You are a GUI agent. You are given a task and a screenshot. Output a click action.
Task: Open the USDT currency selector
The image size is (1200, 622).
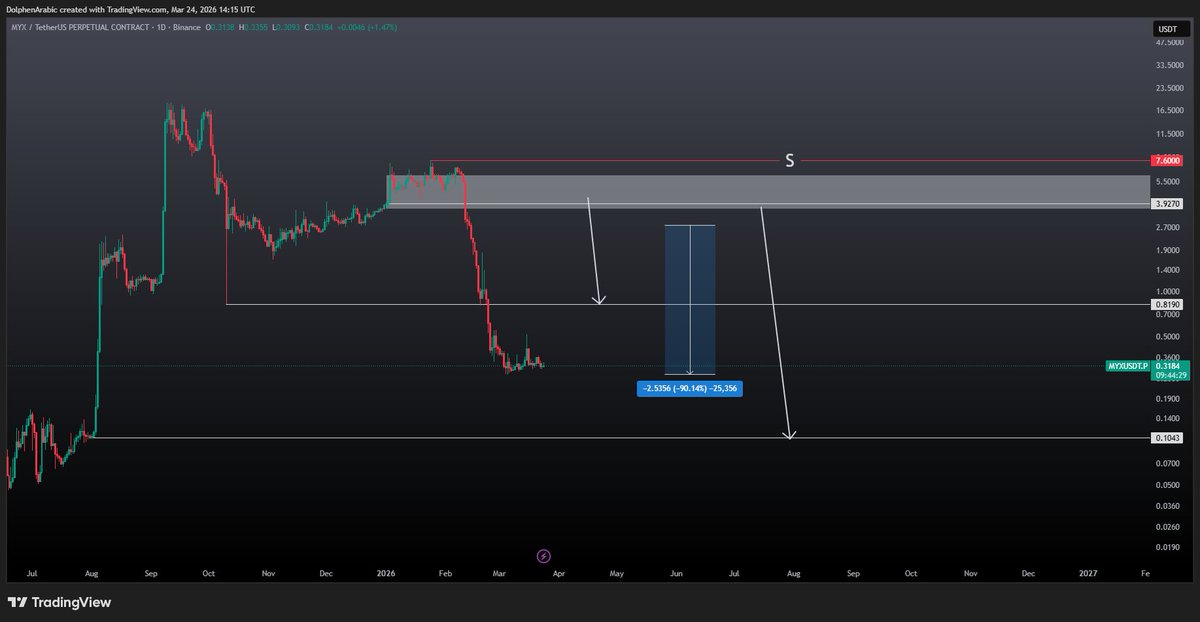(1167, 29)
